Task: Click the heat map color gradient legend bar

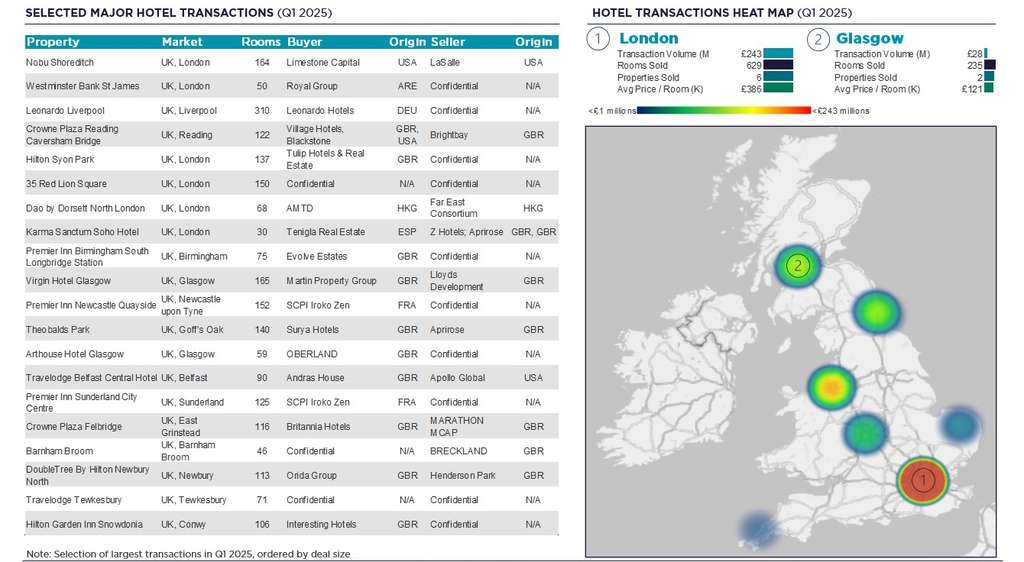Action: tap(724, 111)
